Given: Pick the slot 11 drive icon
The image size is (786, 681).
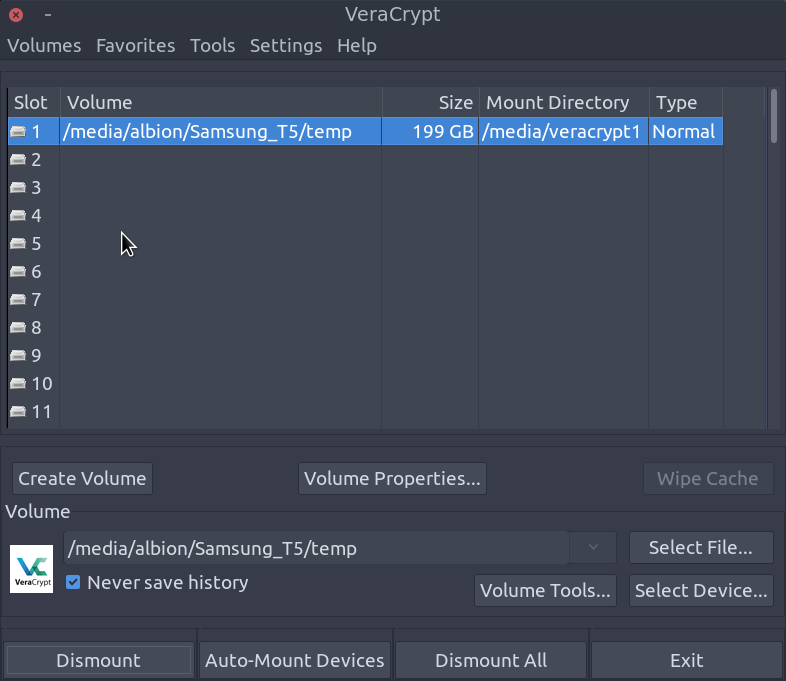Looking at the screenshot, I should 18,412.
